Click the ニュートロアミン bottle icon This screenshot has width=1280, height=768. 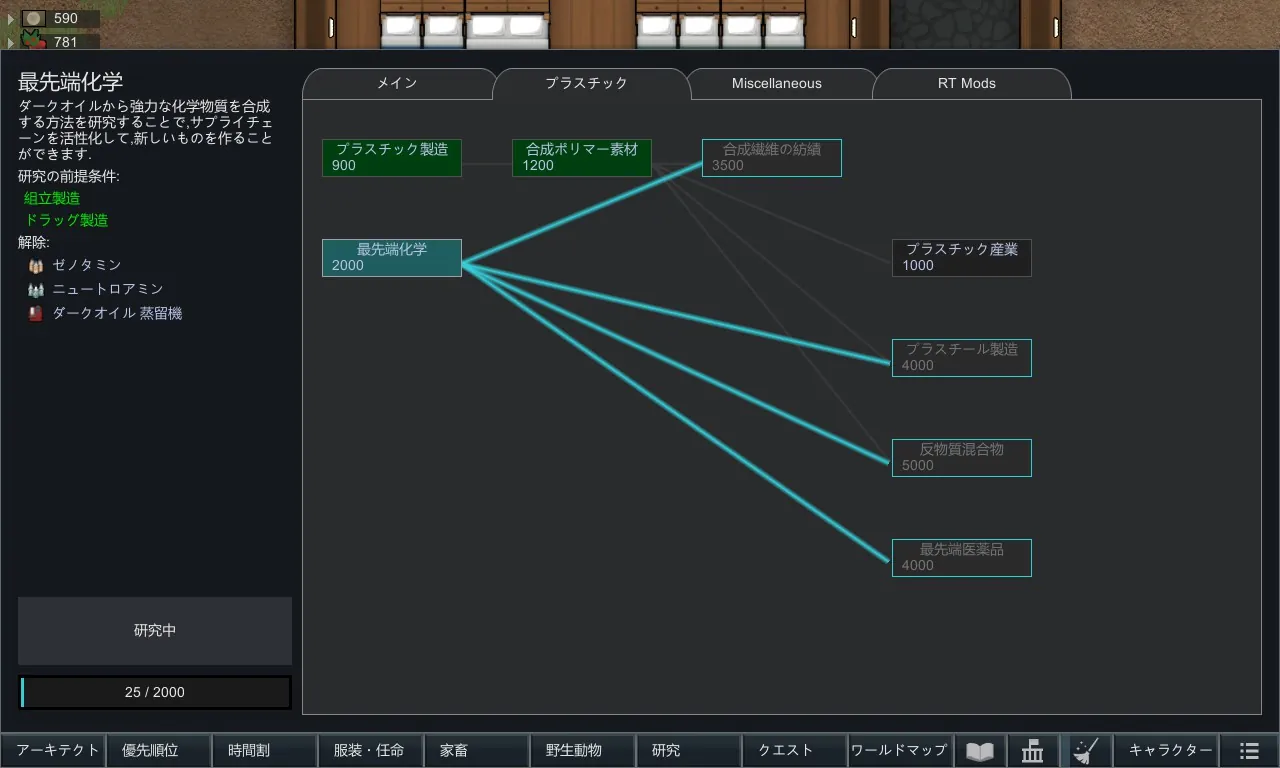pyautogui.click(x=36, y=289)
